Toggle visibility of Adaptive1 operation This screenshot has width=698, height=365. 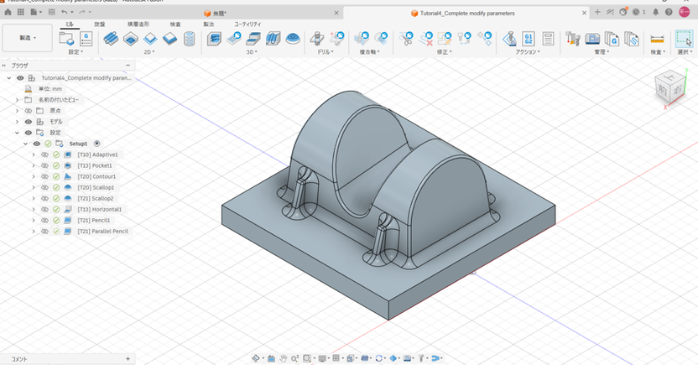pyautogui.click(x=45, y=154)
